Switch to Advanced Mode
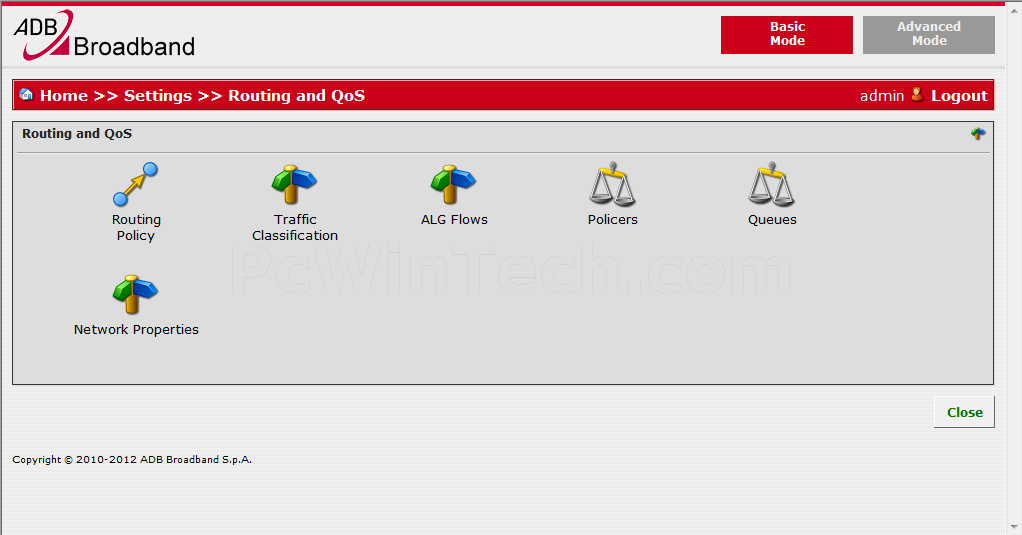This screenshot has height=535, width=1022. point(928,35)
